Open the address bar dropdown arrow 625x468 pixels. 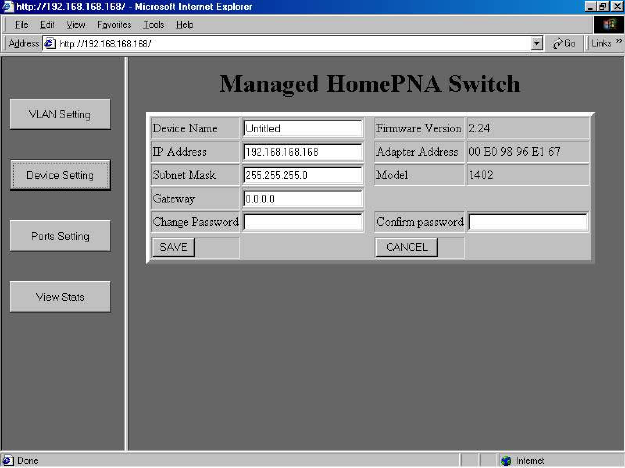537,43
